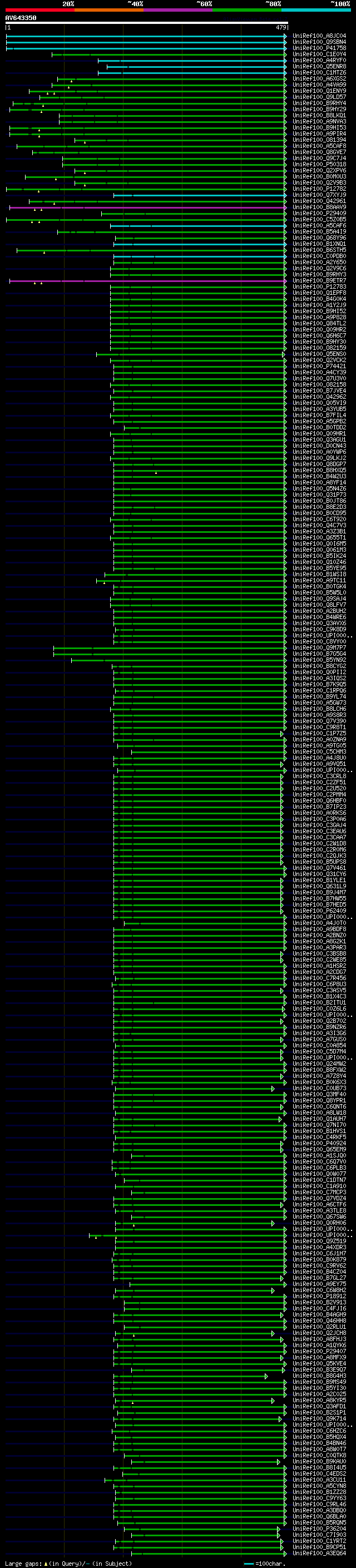Image resolution: width=356 pixels, height=1568 pixels.
Task: Click the purple alignment bar for UniRef100_B9ETR7
Action: pos(148,280)
